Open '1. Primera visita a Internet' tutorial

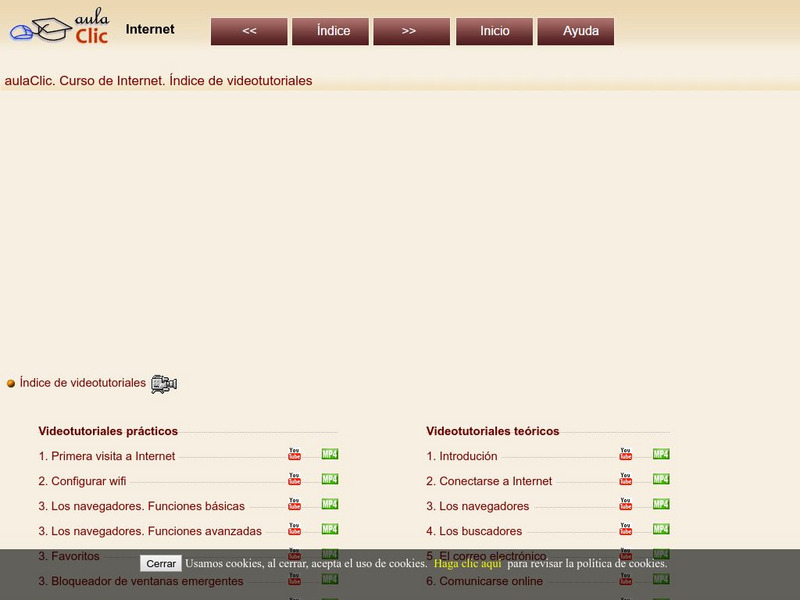pyautogui.click(x=107, y=456)
